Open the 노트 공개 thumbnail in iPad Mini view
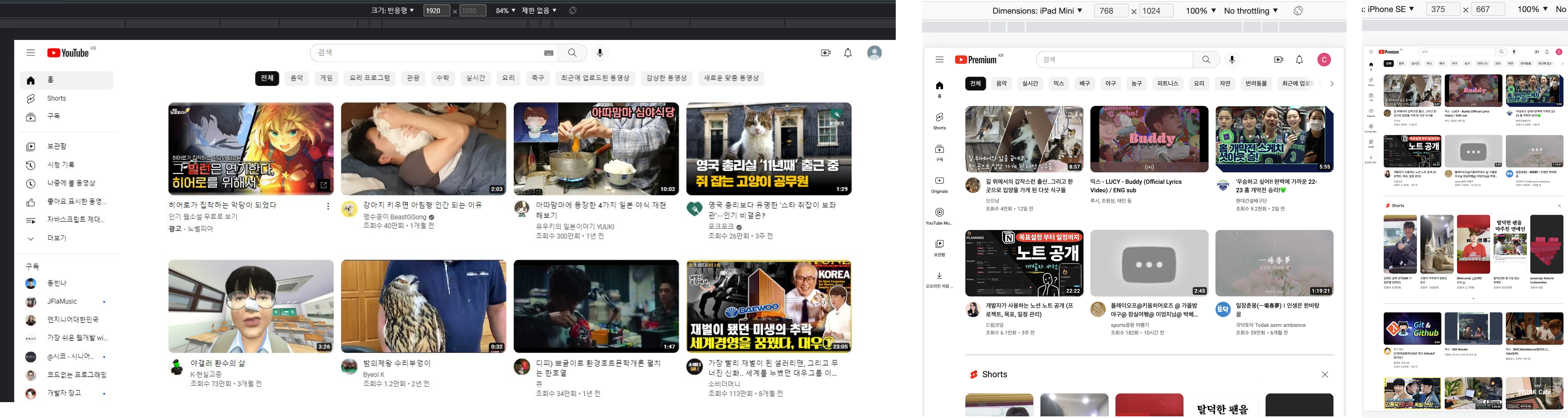This screenshot has width=1568, height=418. pos(1024,263)
